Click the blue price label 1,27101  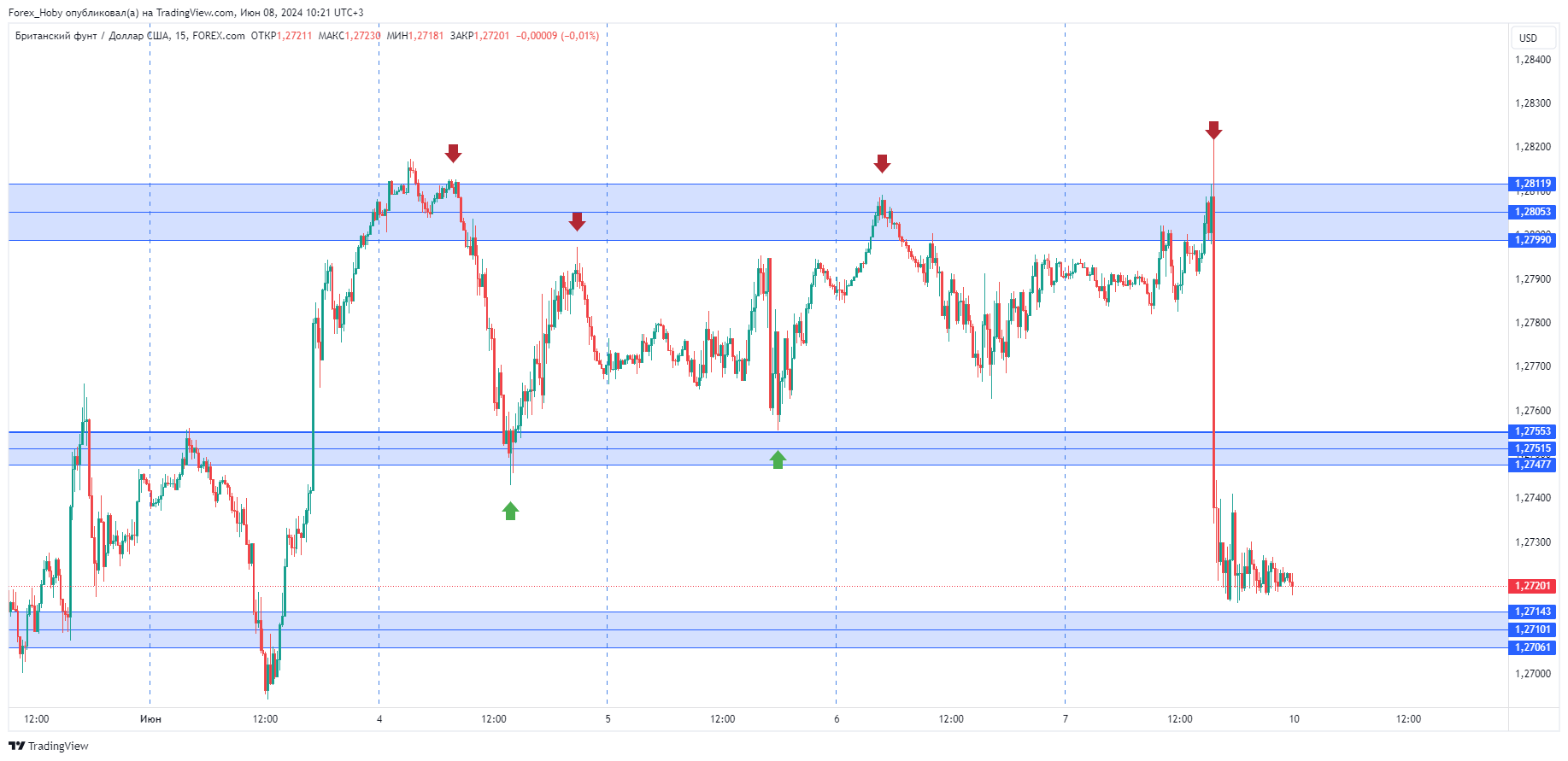pyautogui.click(x=1532, y=629)
